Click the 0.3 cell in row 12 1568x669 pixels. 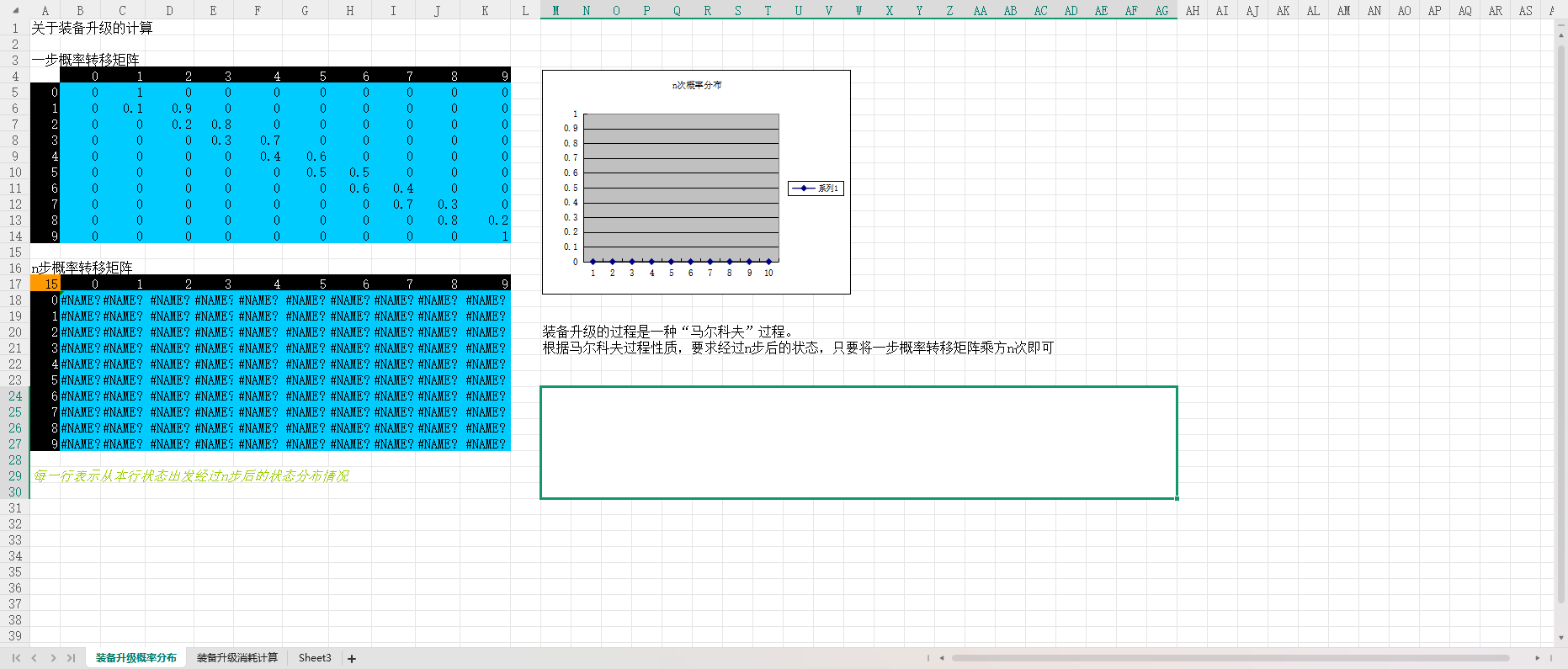click(x=439, y=204)
